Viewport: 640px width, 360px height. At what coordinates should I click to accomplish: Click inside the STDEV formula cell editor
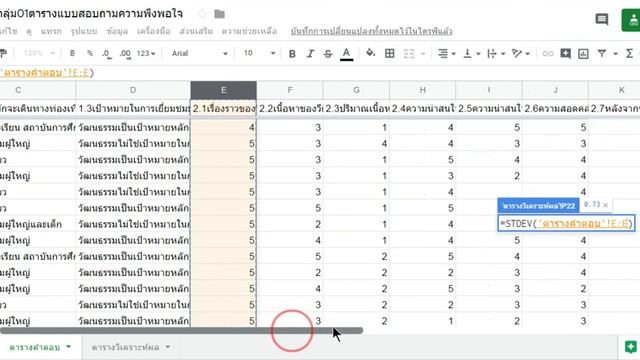(566, 224)
